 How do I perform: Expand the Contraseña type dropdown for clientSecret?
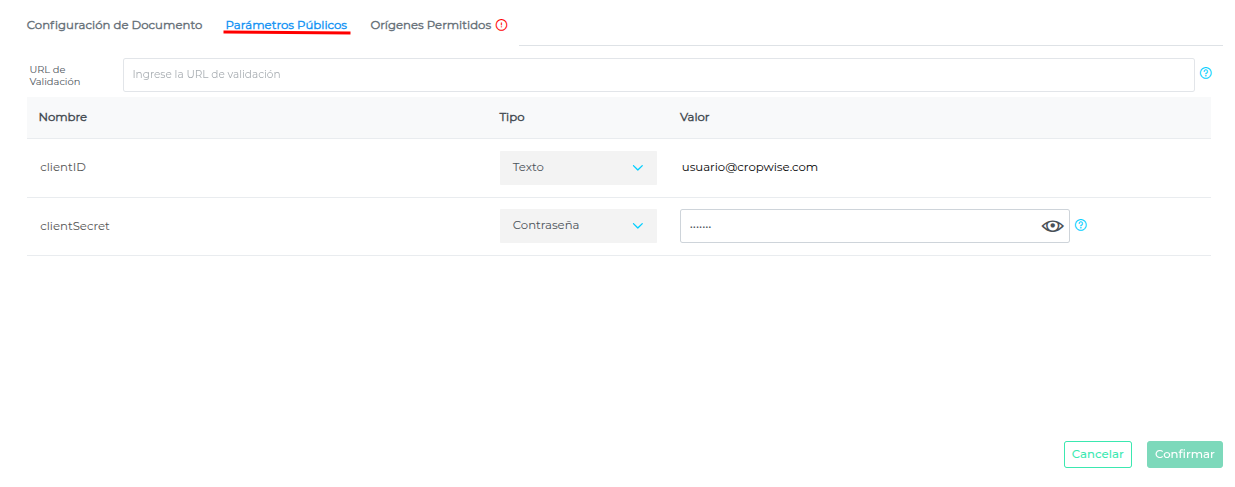(x=577, y=226)
